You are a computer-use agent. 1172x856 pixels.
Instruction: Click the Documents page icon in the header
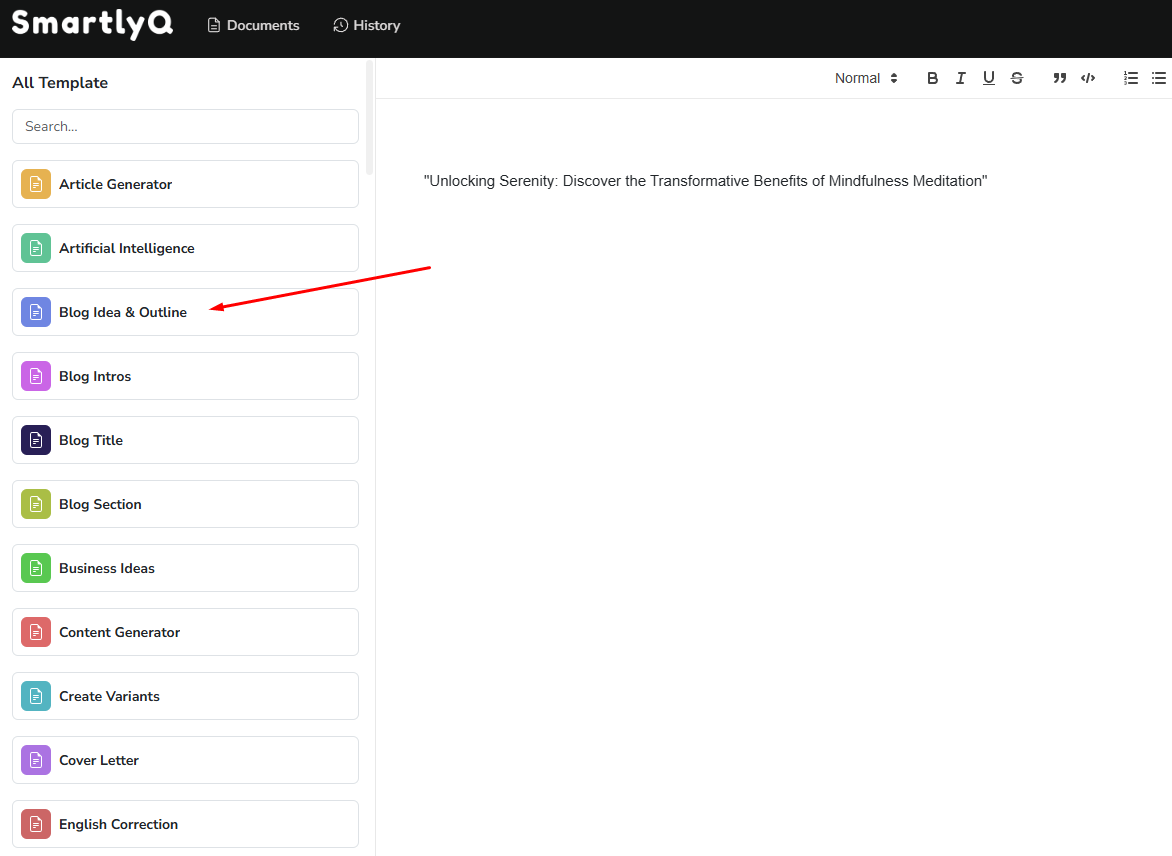click(x=214, y=25)
